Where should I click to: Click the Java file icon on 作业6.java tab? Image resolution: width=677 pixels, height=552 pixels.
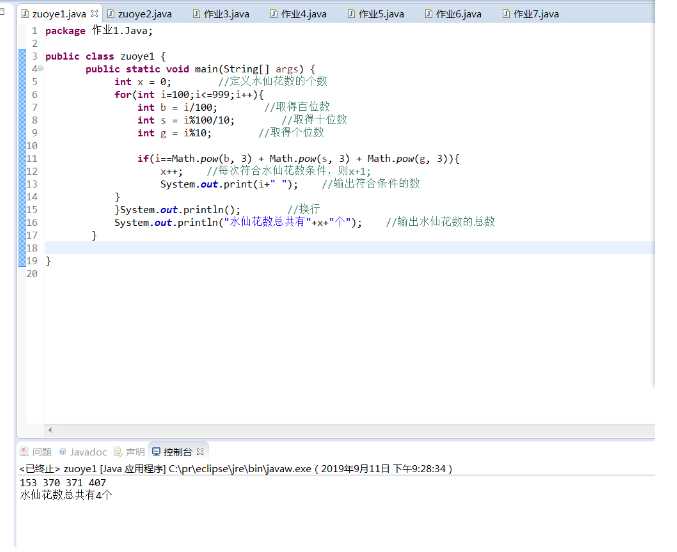coord(428,13)
